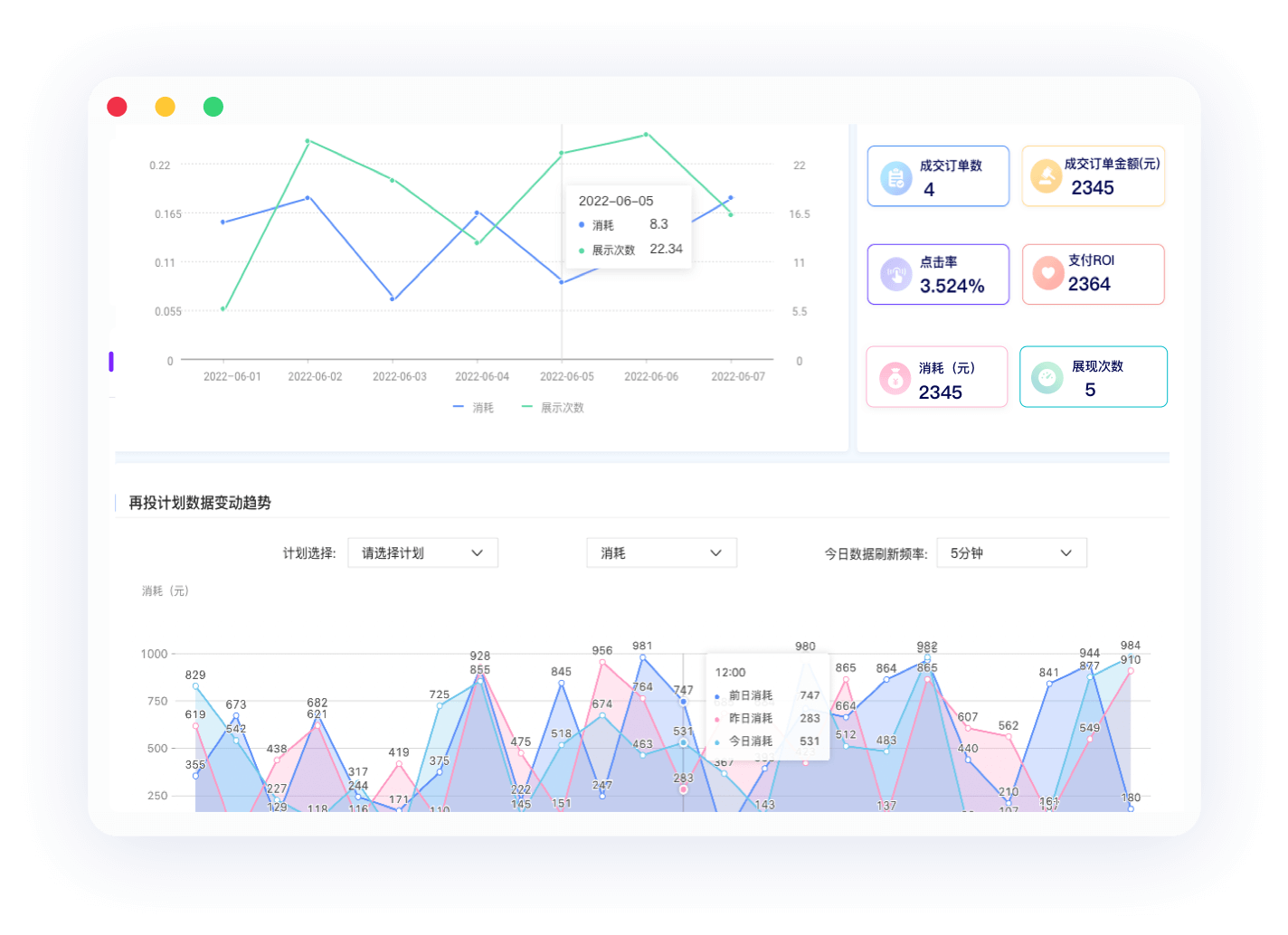Click the green window dot

click(x=213, y=107)
